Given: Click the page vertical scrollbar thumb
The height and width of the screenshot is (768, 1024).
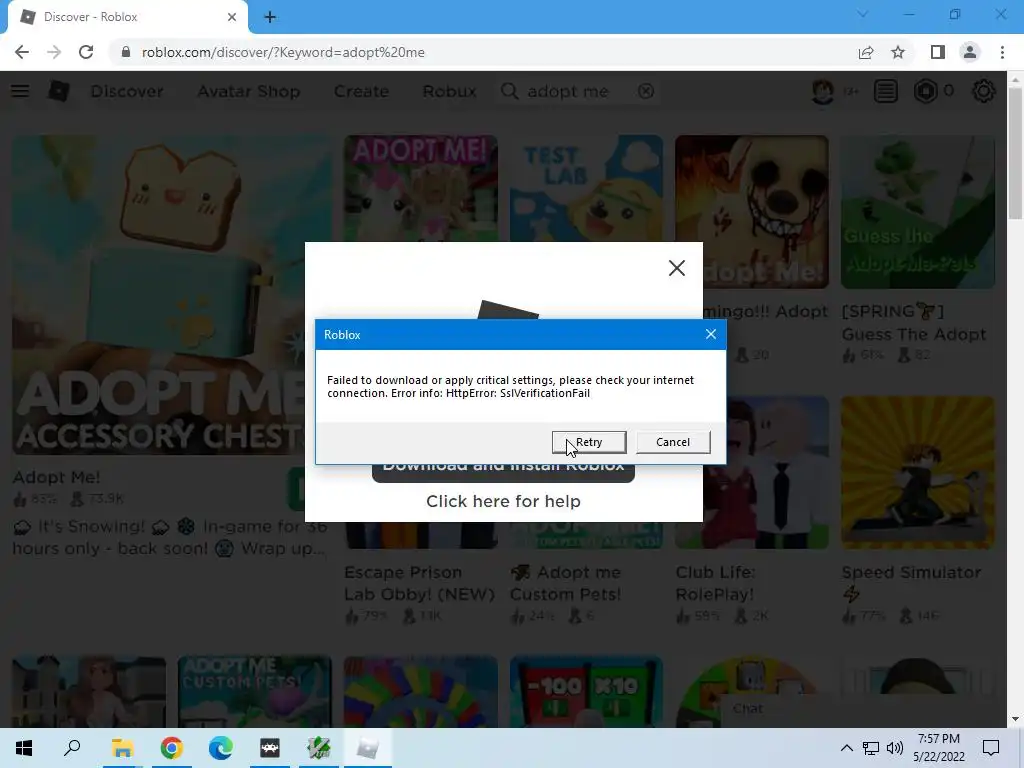Looking at the screenshot, I should pos(1015,153).
